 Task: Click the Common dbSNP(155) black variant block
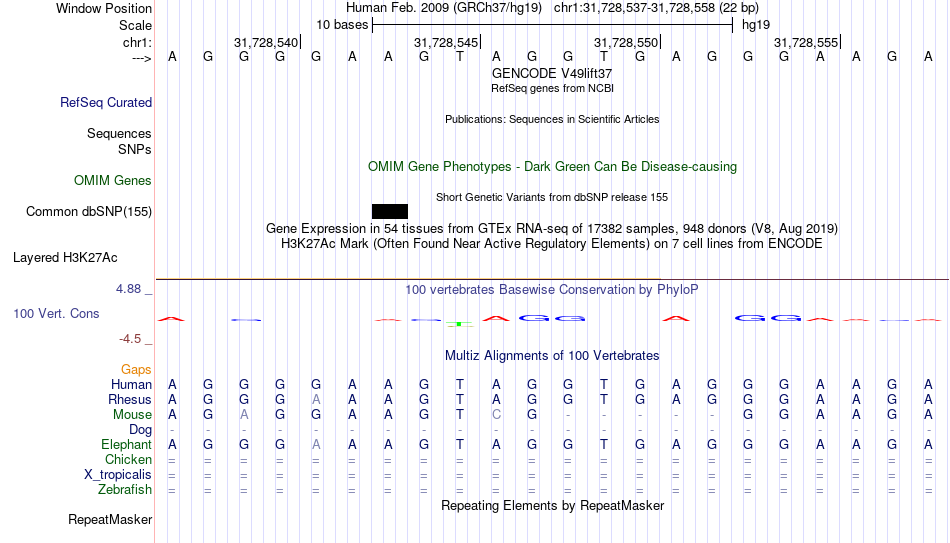click(390, 212)
